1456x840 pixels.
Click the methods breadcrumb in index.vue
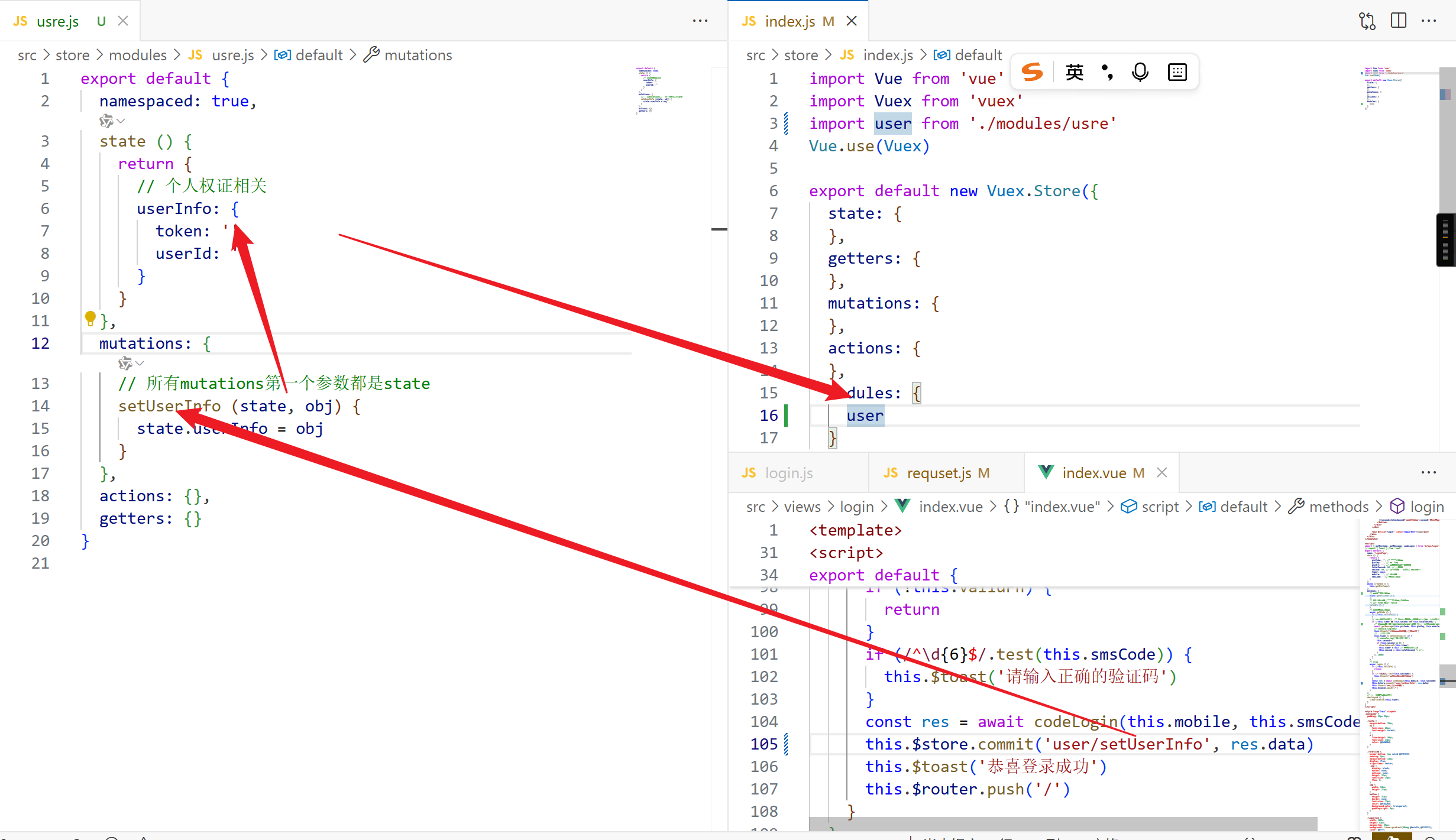pos(1338,507)
